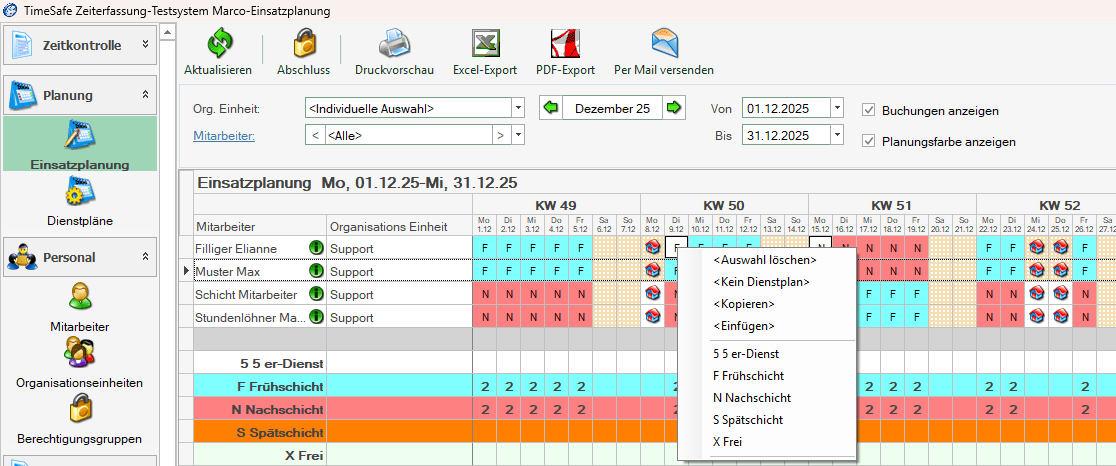This screenshot has width=1116, height=466.
Task: Select N shift on Mo 1.12 for Schicht Mitarbeiter
Action: pos(485,294)
